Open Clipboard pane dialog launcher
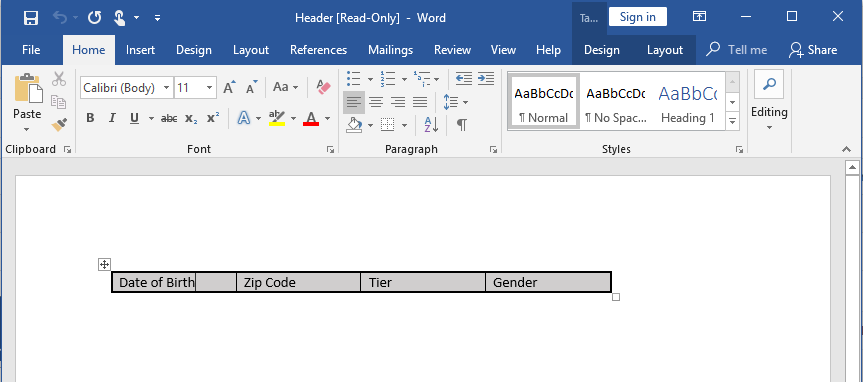 (x=67, y=149)
